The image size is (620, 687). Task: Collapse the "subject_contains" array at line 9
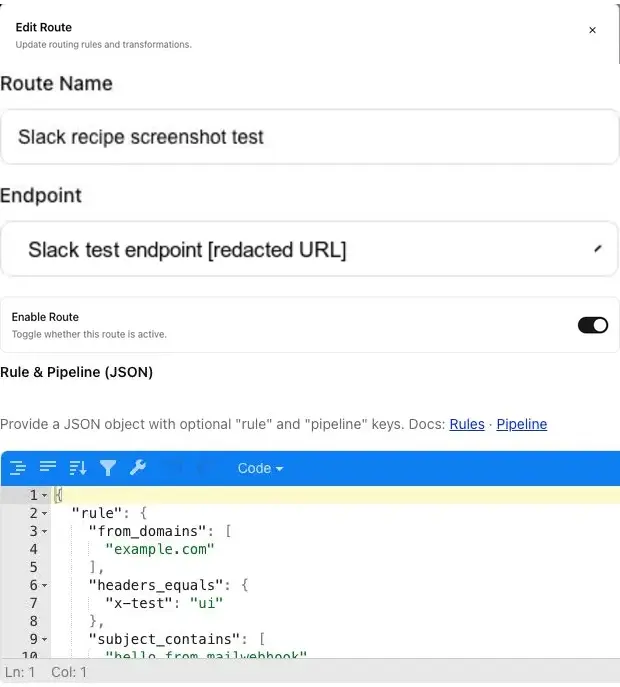(x=44, y=639)
